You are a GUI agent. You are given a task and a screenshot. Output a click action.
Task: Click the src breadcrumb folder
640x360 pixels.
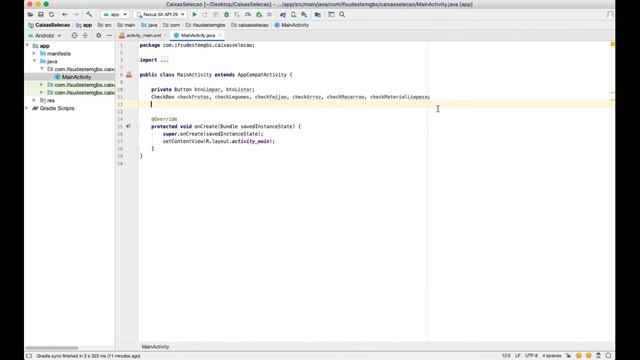point(104,25)
